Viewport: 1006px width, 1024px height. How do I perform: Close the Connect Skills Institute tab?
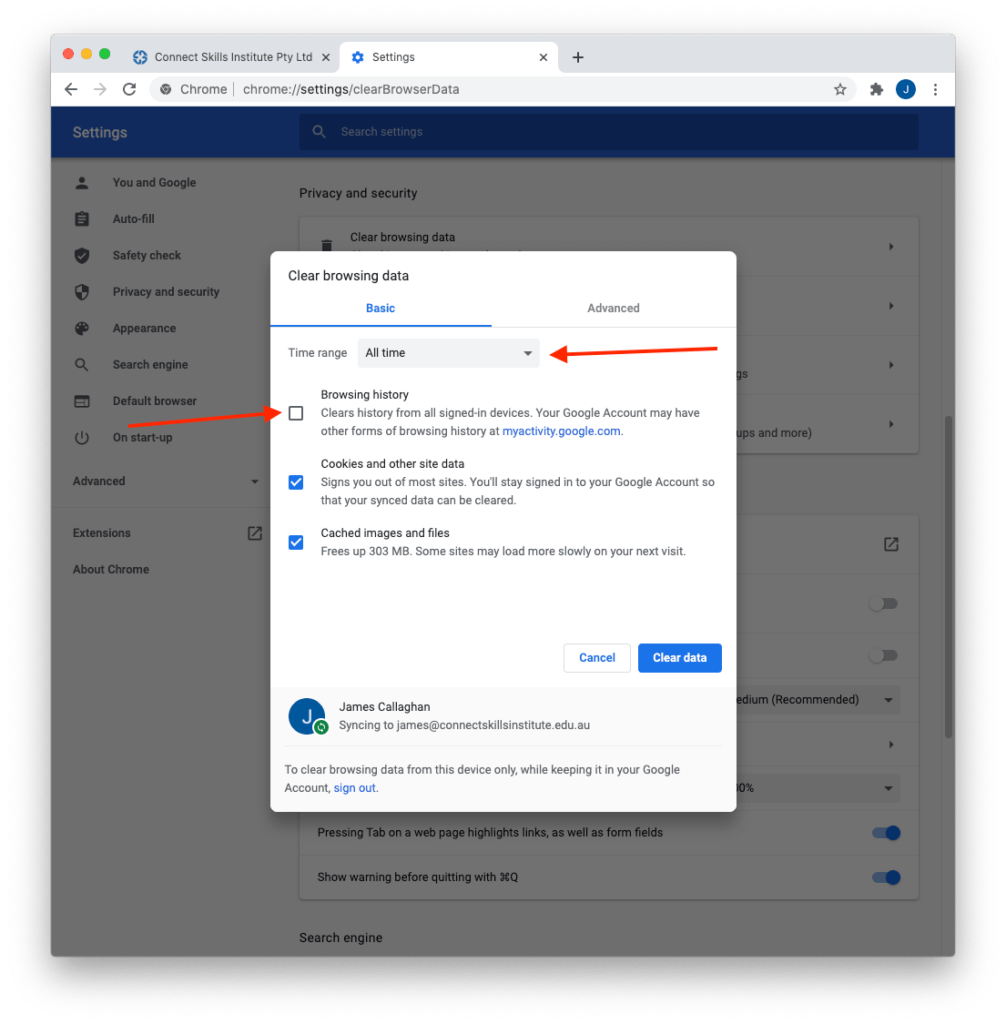point(325,57)
